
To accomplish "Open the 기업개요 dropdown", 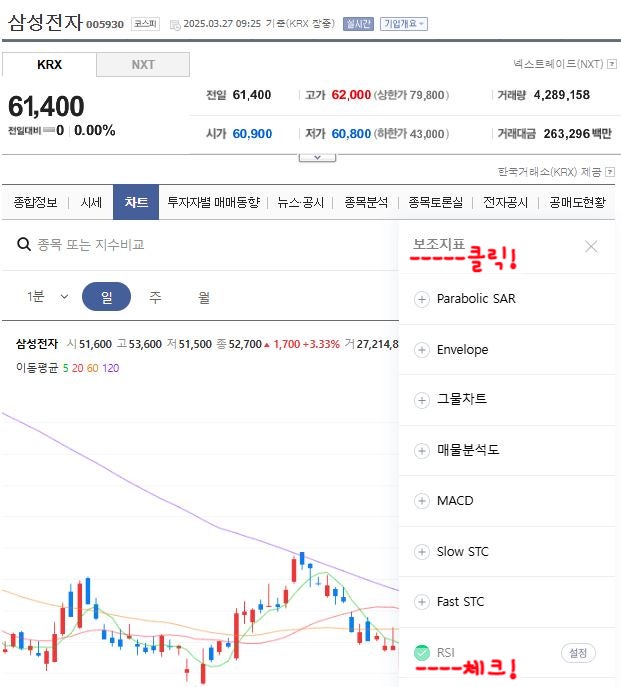I will point(403,24).
